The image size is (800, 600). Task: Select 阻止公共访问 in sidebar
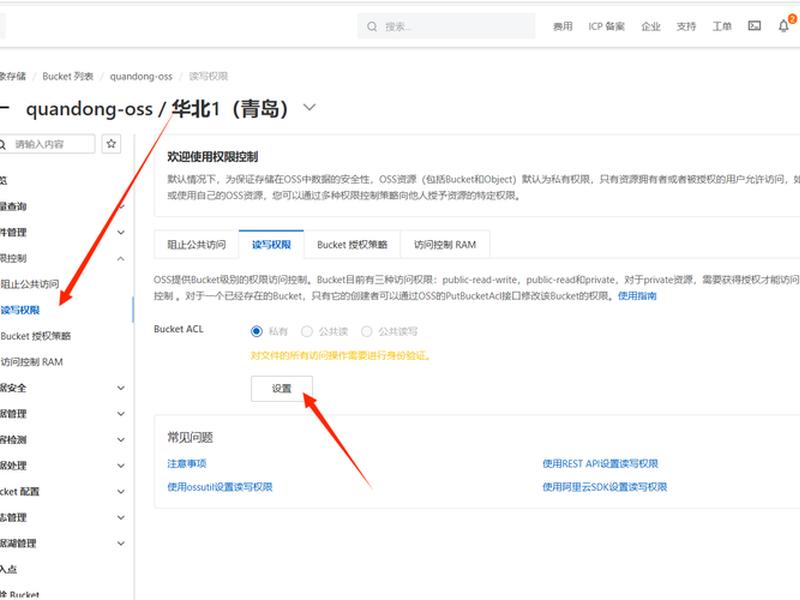[x=30, y=284]
